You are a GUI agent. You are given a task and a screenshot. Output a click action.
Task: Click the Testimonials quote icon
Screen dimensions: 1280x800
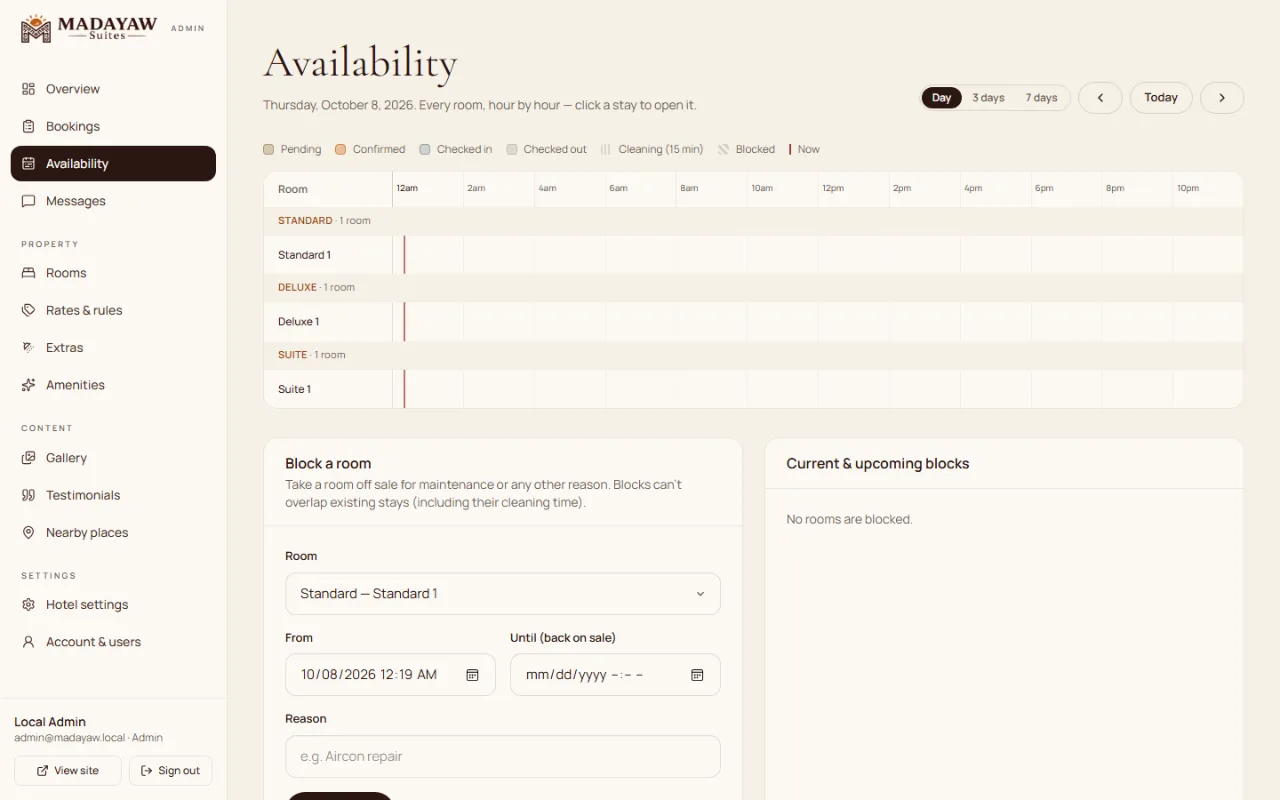click(x=29, y=495)
